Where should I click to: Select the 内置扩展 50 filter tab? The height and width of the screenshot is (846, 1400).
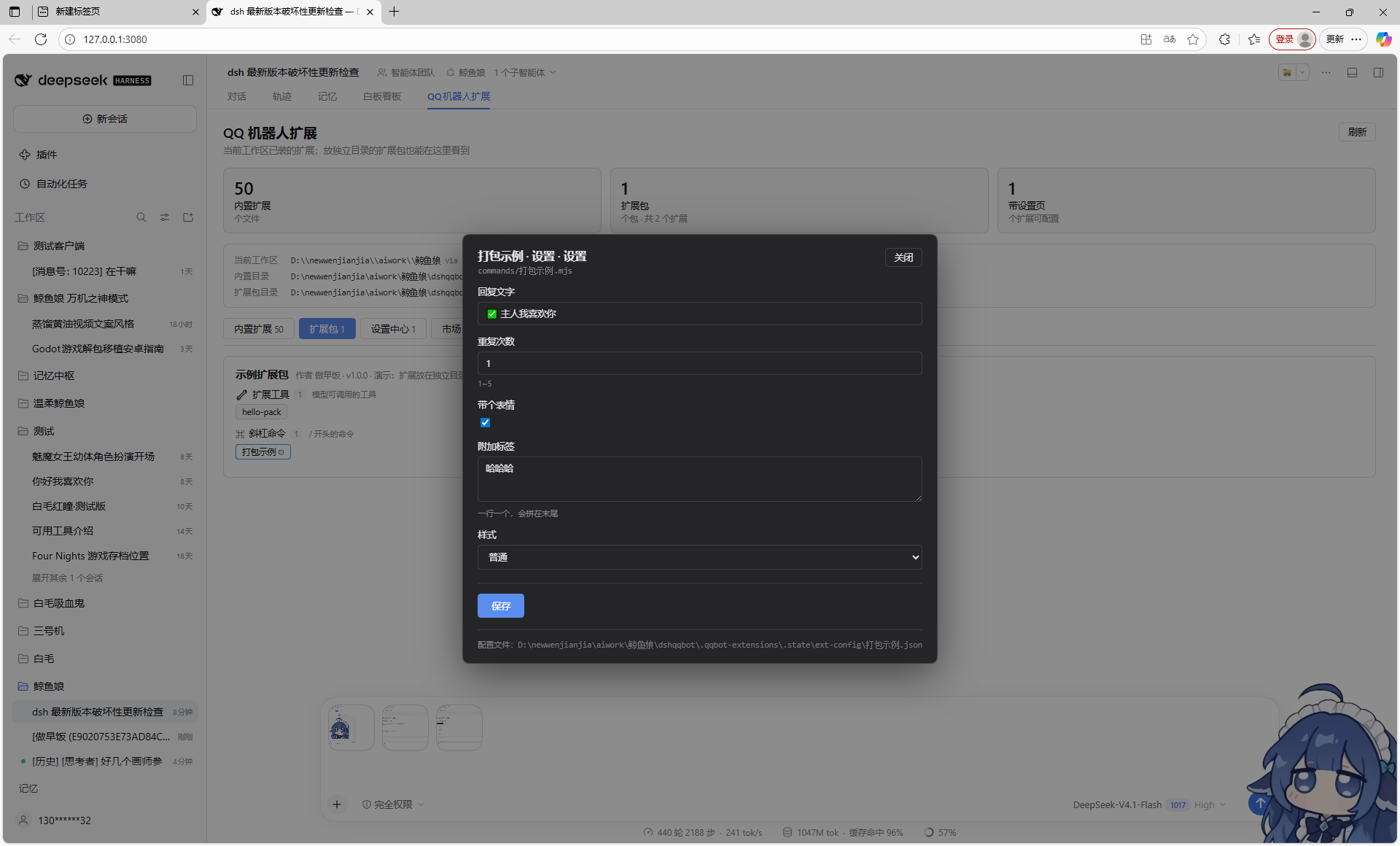tap(258, 329)
